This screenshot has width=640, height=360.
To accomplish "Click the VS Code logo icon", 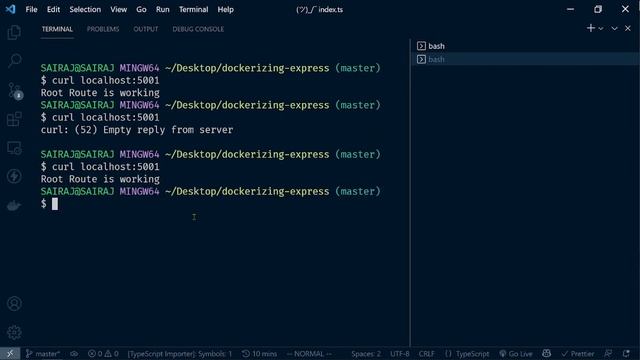I will point(11,9).
